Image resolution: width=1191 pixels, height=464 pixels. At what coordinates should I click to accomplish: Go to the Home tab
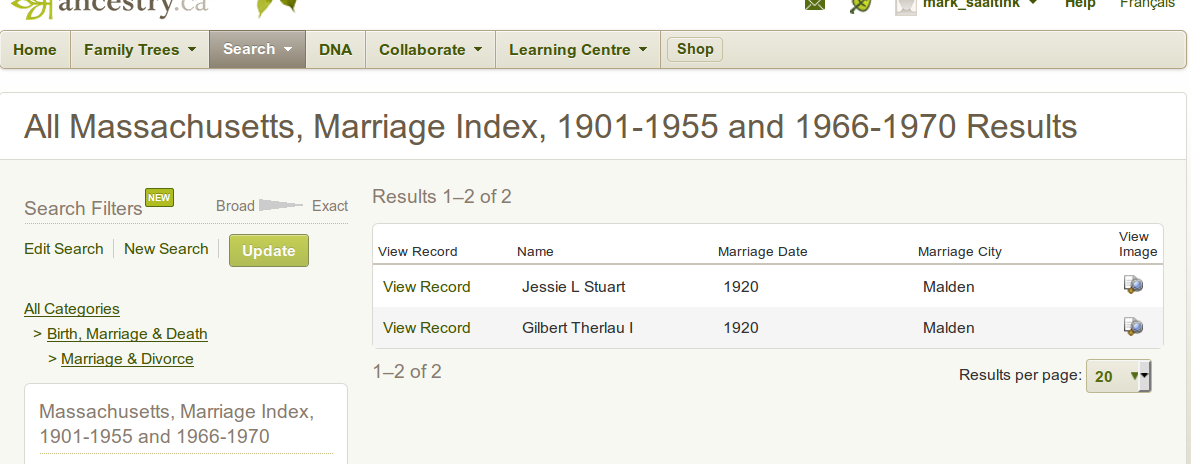coord(35,49)
